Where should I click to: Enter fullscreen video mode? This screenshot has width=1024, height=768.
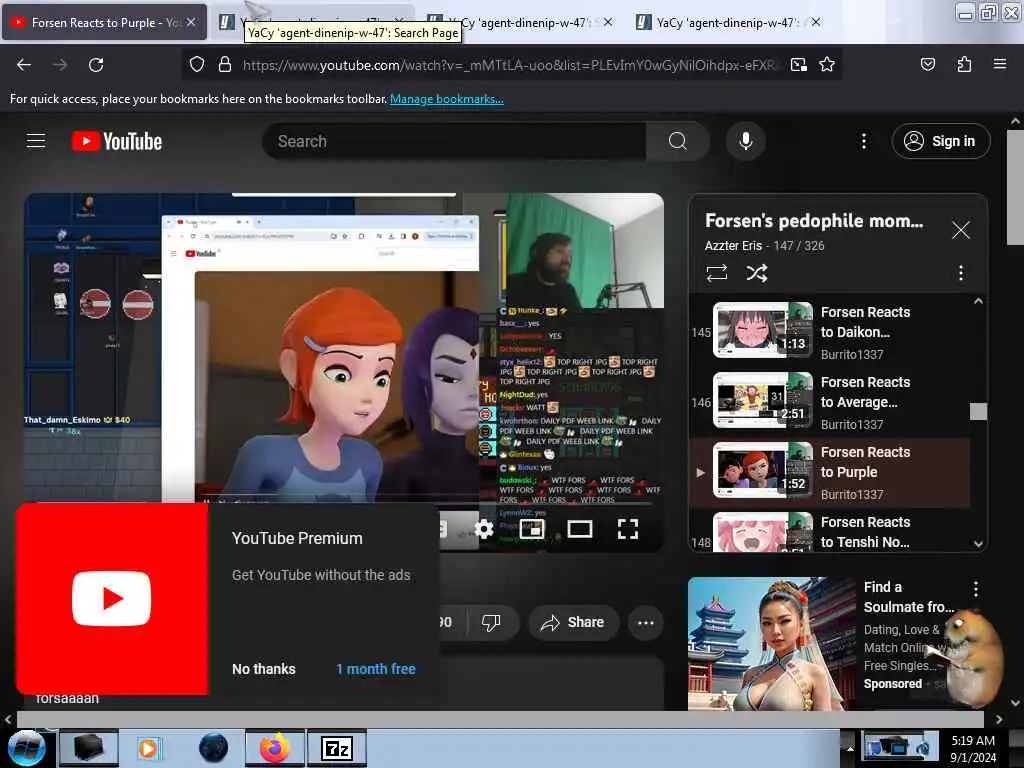click(628, 529)
